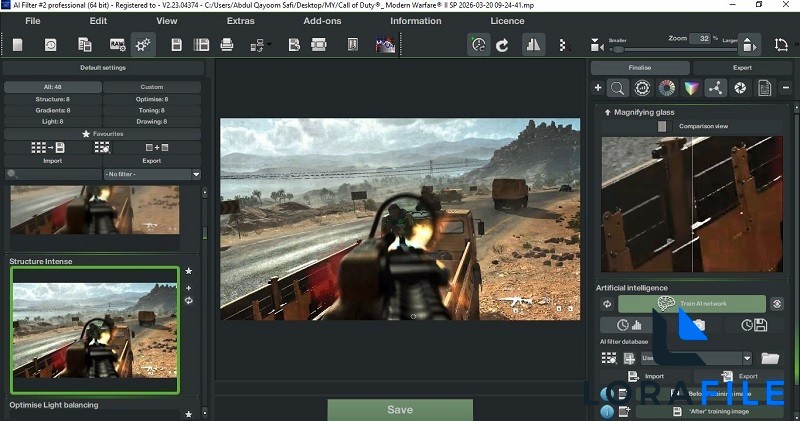This screenshot has height=421, width=800.
Task: Open the AI database folder icon
Action: [x=770, y=358]
